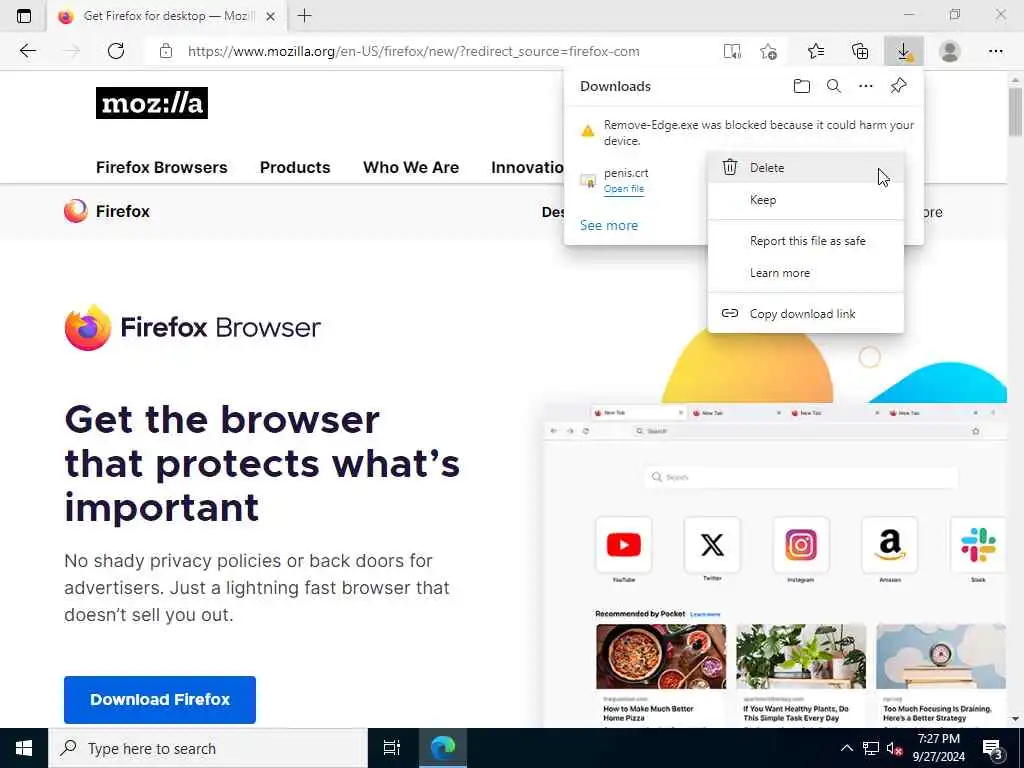This screenshot has width=1024, height=768.
Task: Choose Learn more in context menu
Action: click(806, 273)
